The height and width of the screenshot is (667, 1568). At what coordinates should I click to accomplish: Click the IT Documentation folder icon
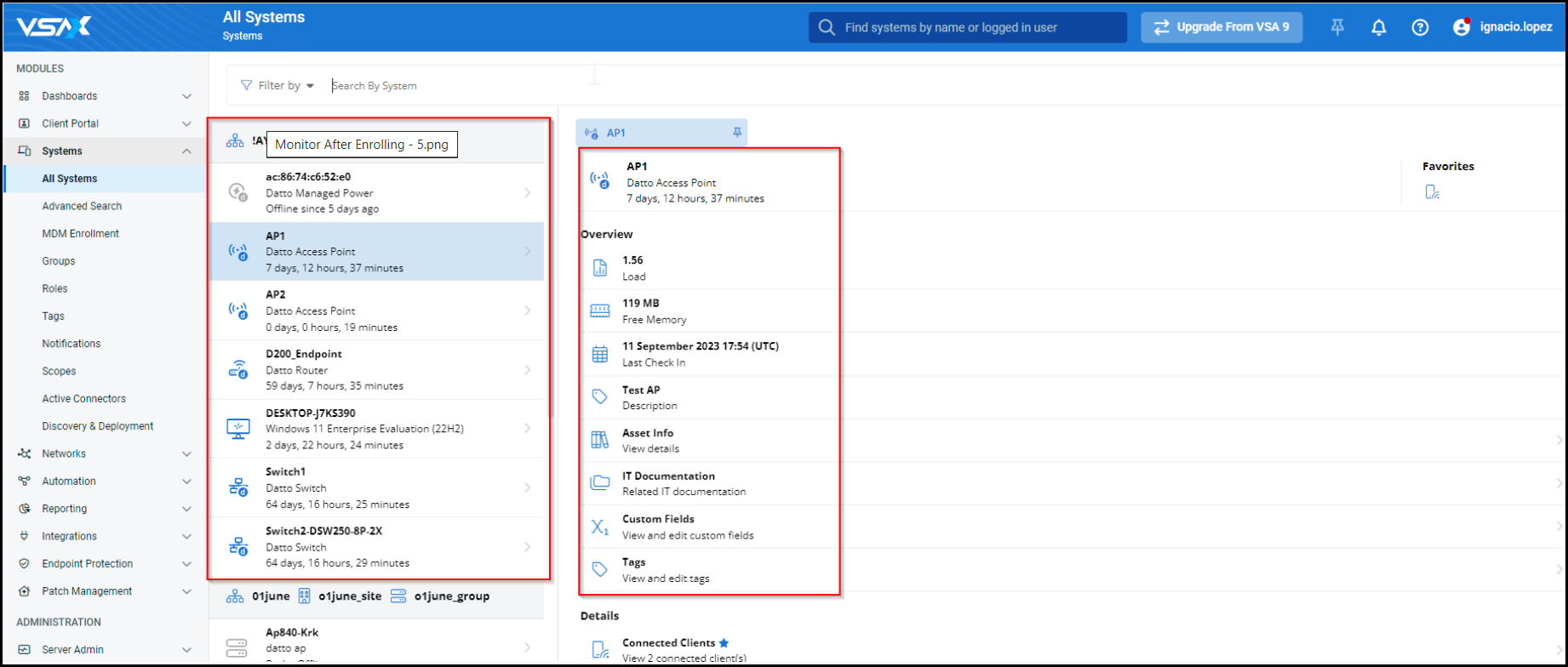pos(600,483)
